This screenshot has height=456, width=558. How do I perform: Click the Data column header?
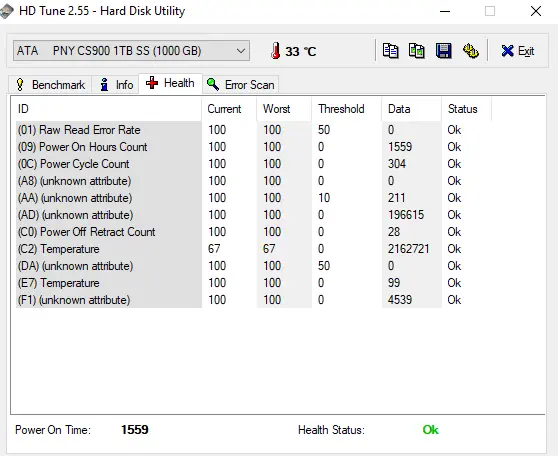coord(411,109)
